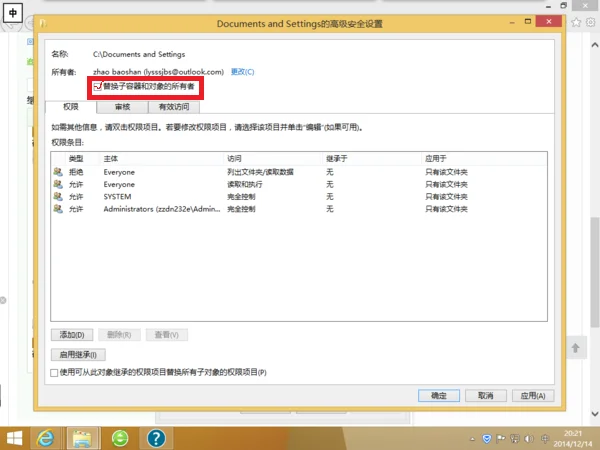This screenshot has width=600, height=450.
Task: Click the green round taskbar app icon
Action: [x=120, y=438]
